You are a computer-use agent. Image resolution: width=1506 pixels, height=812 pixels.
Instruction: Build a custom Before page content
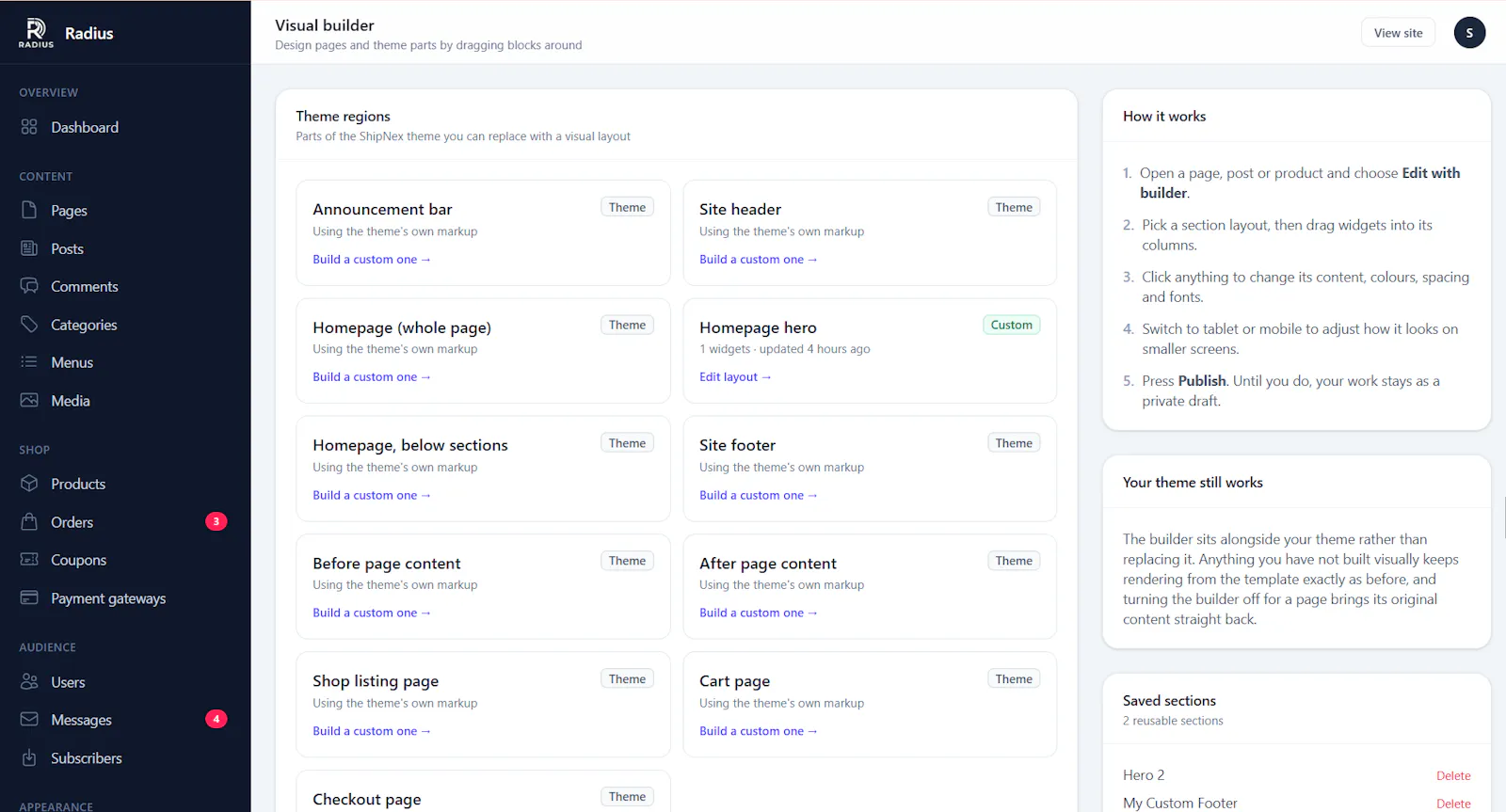coord(372,613)
